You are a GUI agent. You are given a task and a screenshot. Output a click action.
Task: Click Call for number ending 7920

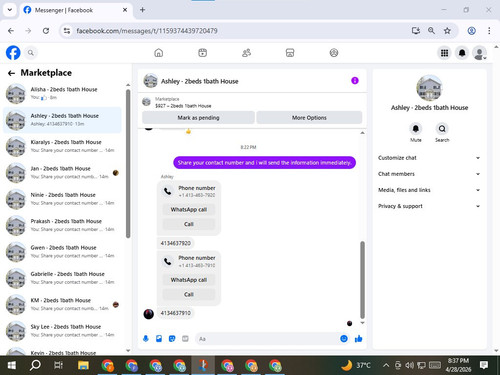point(189,224)
